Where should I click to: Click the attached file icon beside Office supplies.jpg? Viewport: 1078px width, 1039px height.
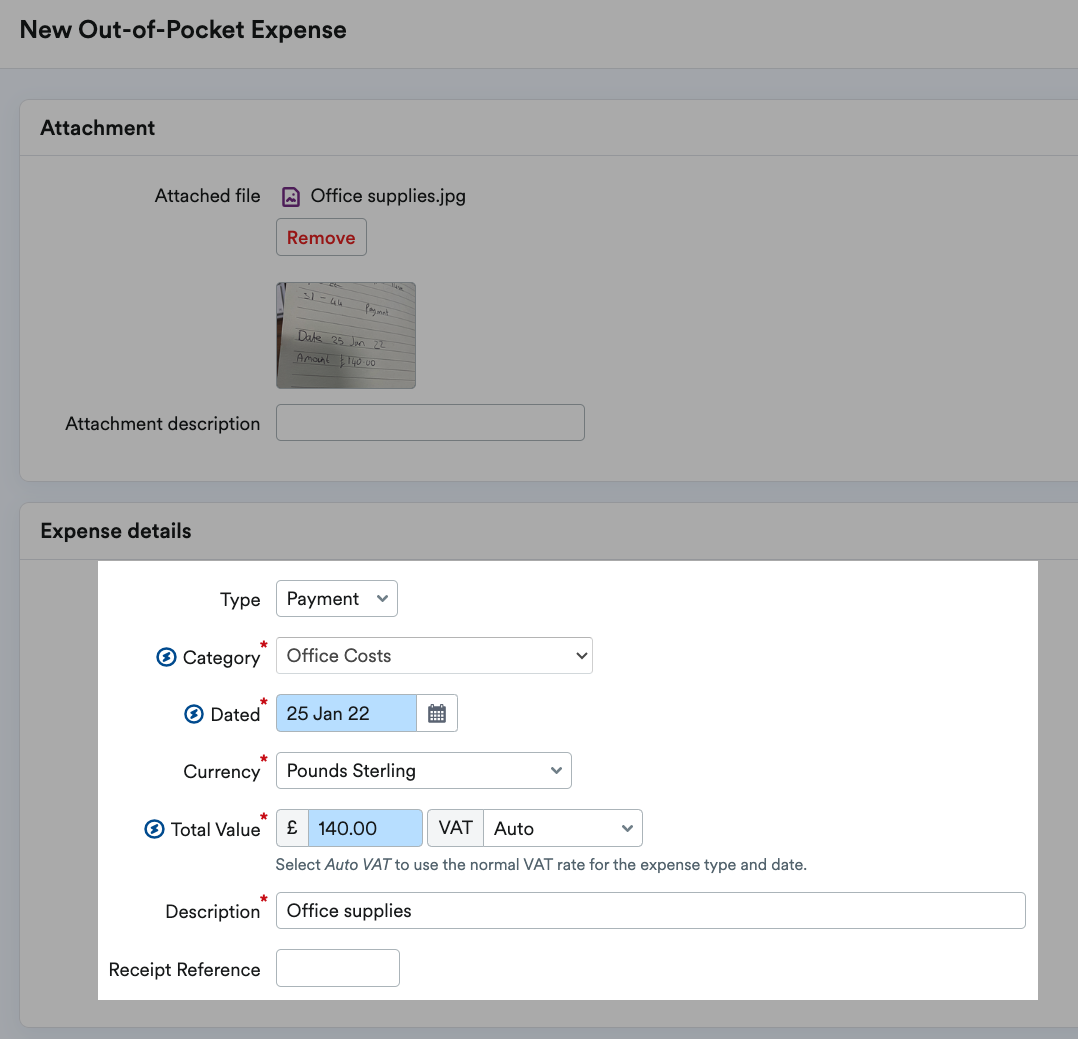(x=290, y=196)
